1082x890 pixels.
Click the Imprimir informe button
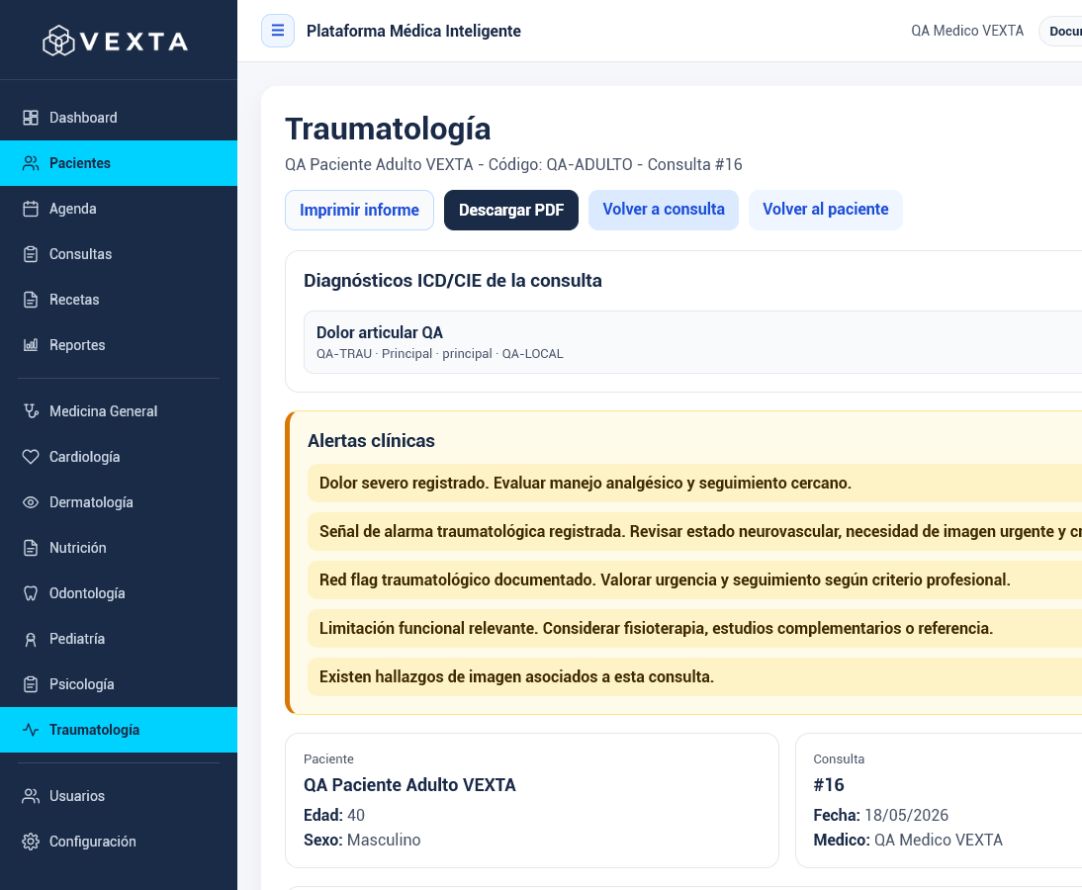click(x=360, y=210)
